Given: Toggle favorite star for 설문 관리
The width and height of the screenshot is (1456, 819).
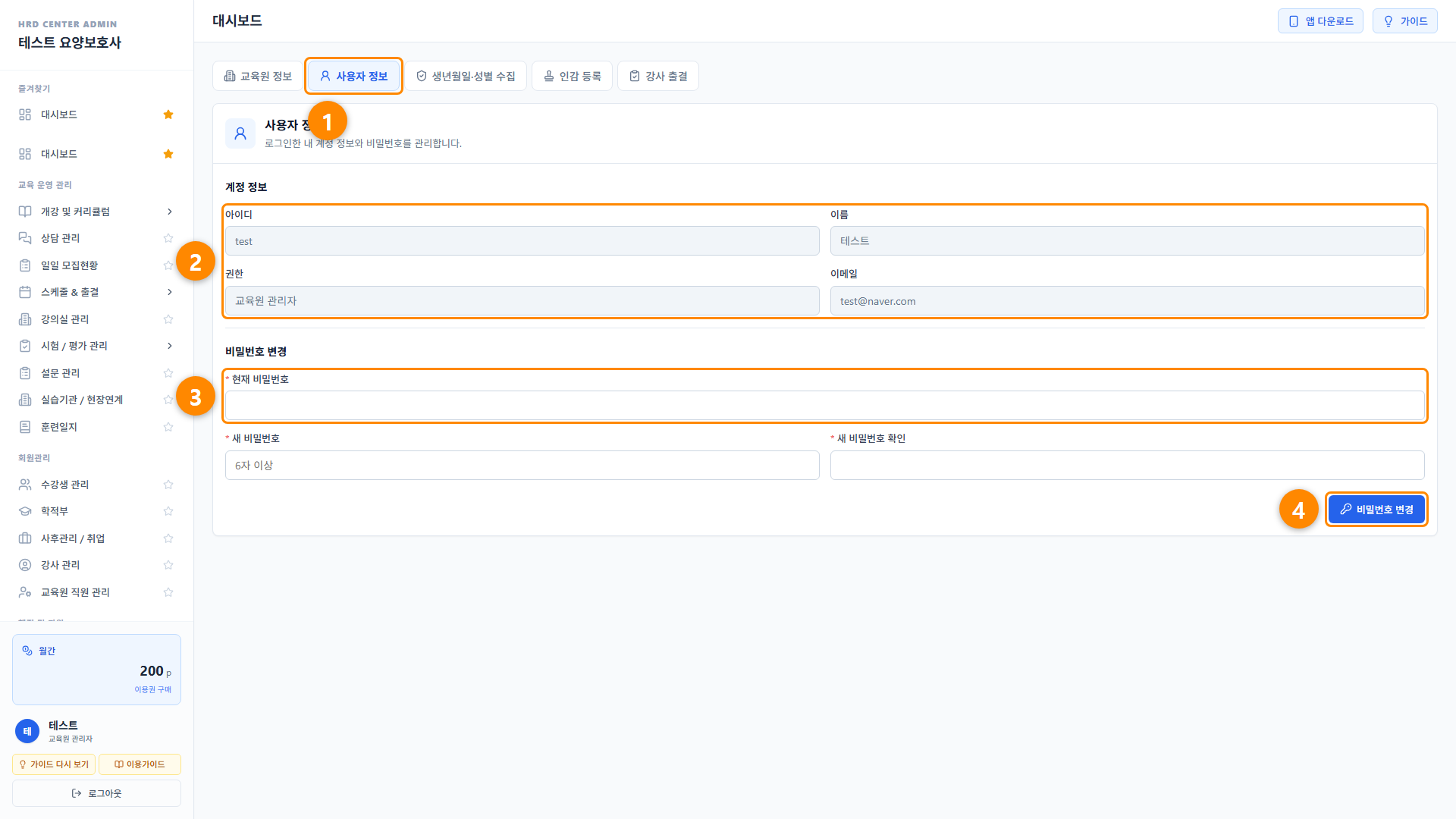Looking at the screenshot, I should [x=168, y=373].
